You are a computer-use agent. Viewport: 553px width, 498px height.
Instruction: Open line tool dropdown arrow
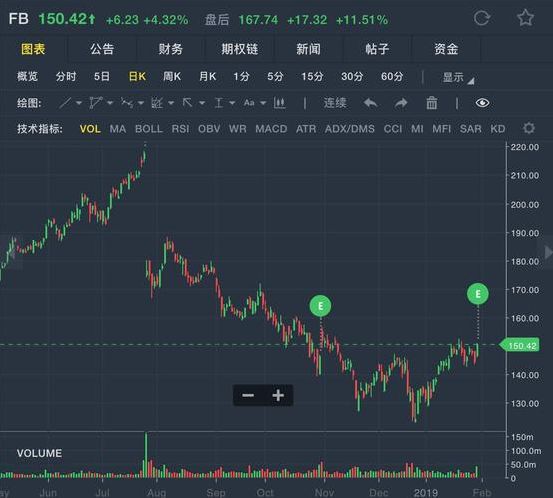[x=79, y=103]
